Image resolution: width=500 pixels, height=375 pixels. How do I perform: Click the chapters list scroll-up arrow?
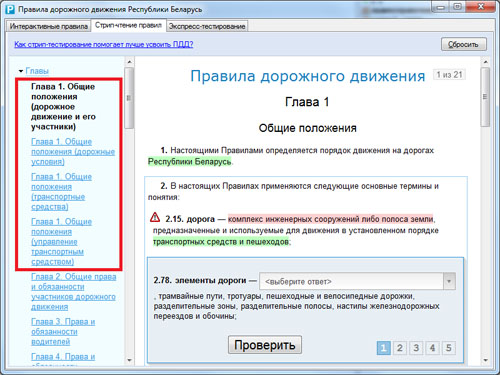[129, 62]
